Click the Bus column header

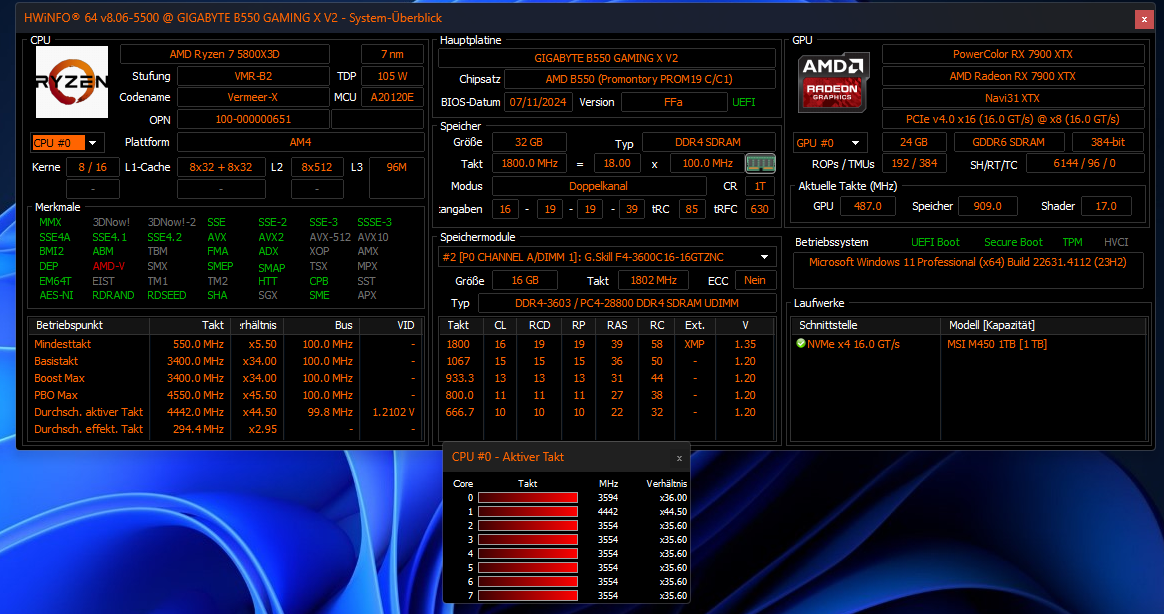pos(321,325)
